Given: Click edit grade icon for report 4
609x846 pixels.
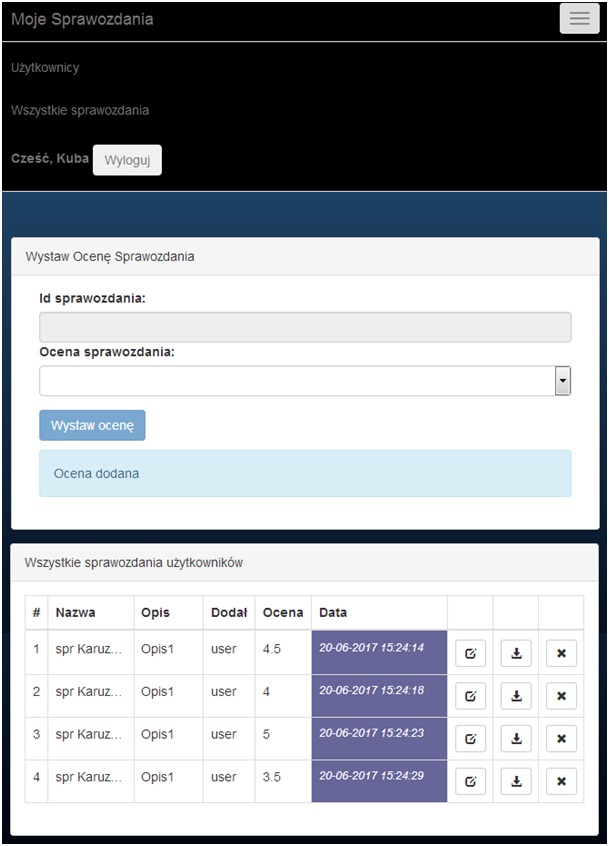Looking at the screenshot, I should [x=470, y=781].
